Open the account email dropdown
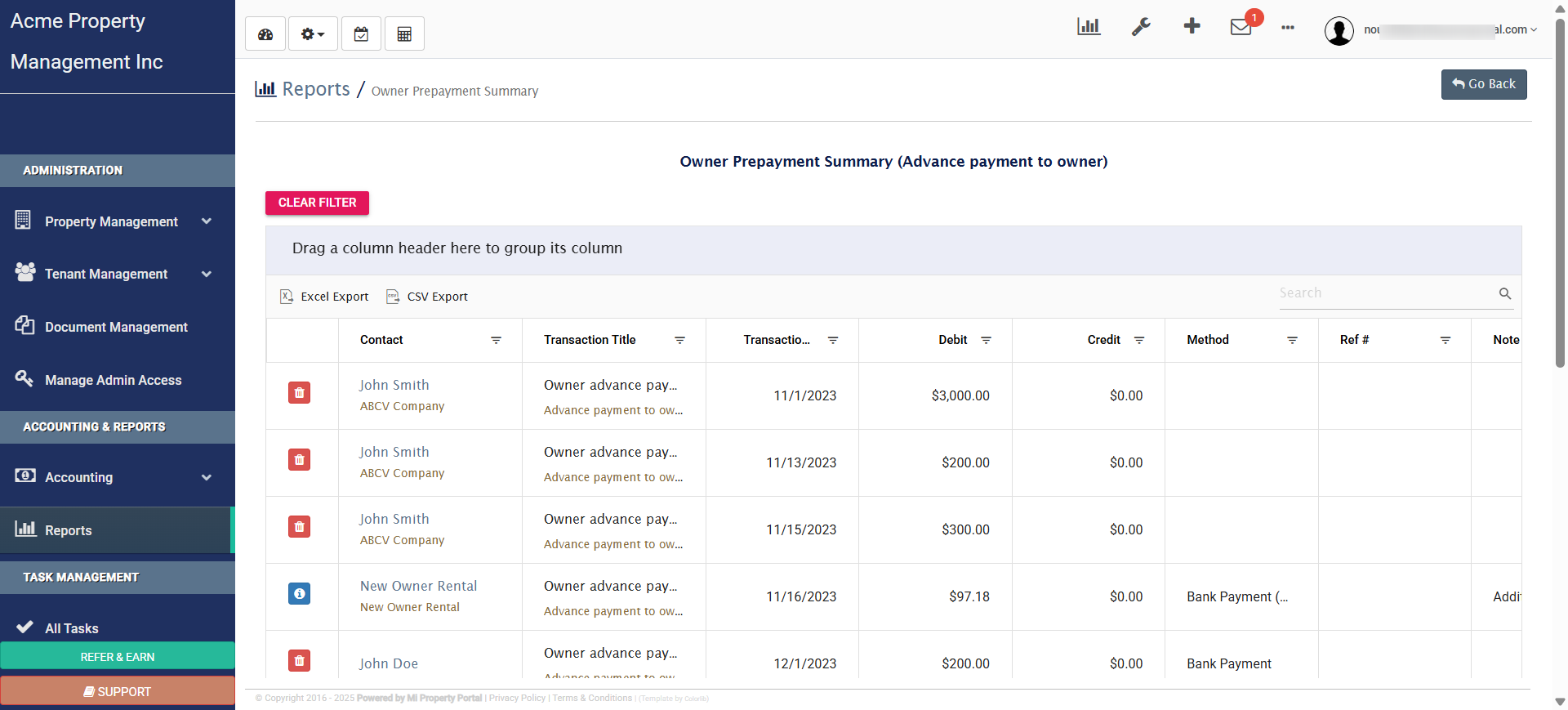Image resolution: width=1568 pixels, height=710 pixels. pos(1451,29)
